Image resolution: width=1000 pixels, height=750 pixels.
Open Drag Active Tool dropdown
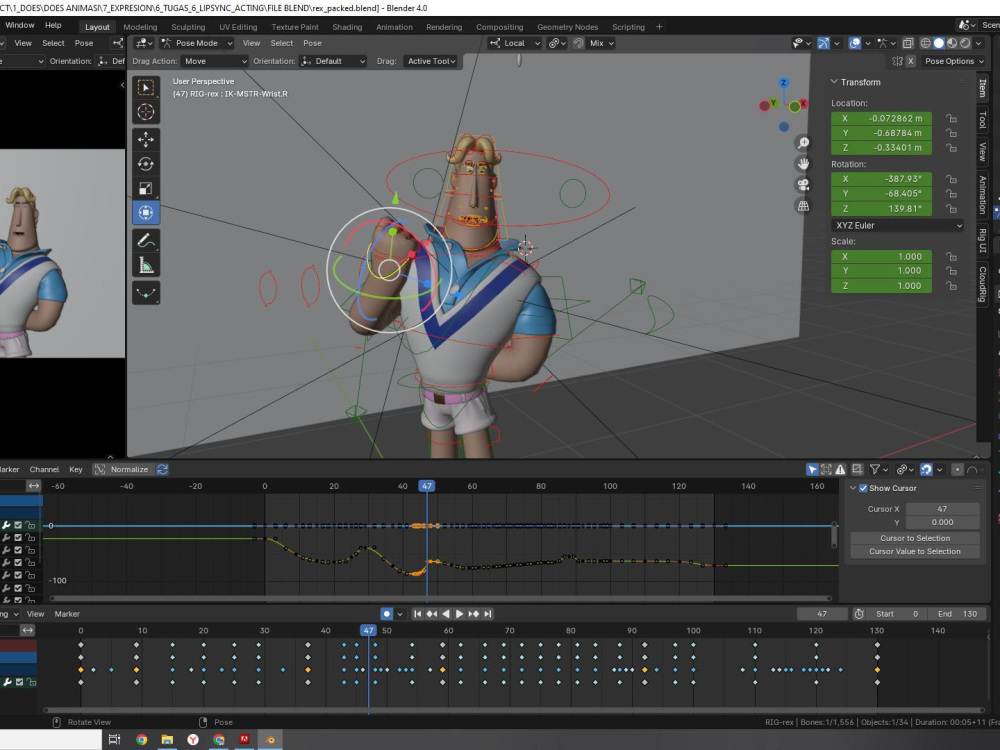pyautogui.click(x=431, y=61)
